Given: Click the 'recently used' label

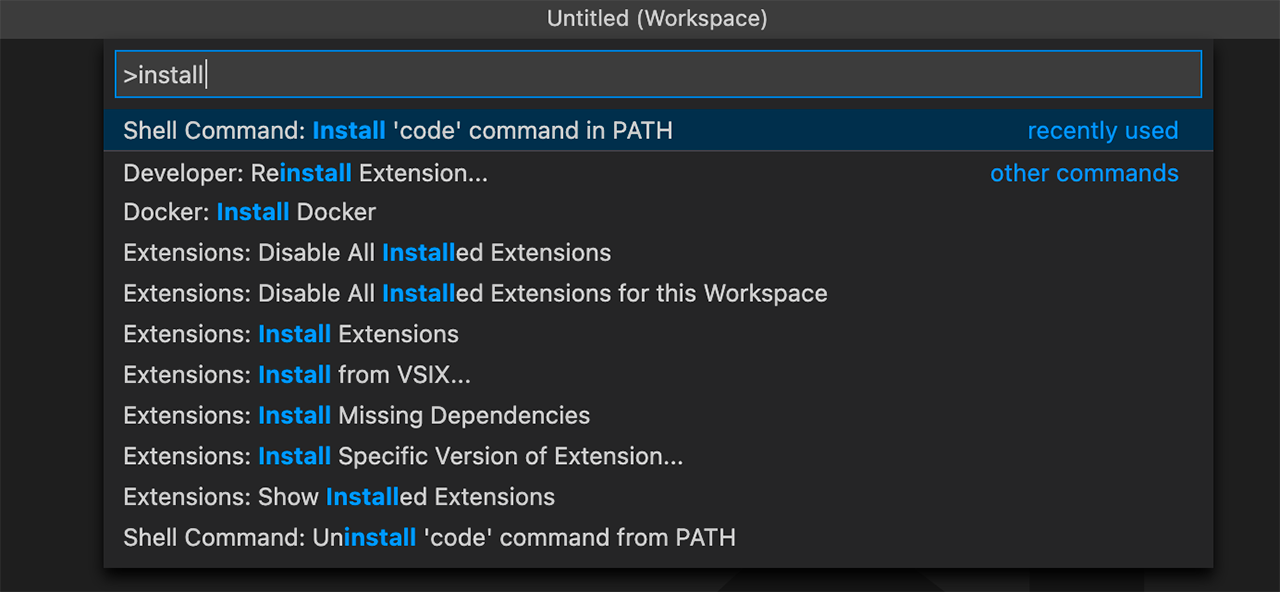Looking at the screenshot, I should pyautogui.click(x=1103, y=131).
